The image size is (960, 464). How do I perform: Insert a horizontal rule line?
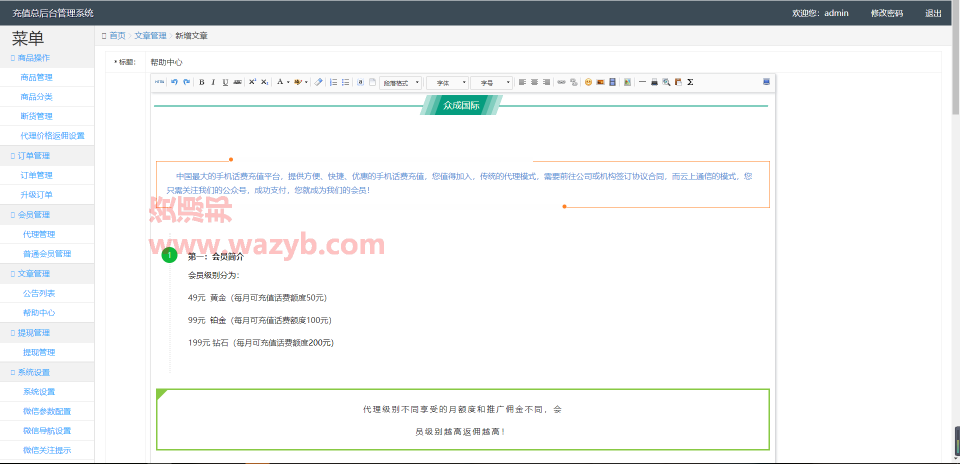click(x=642, y=82)
